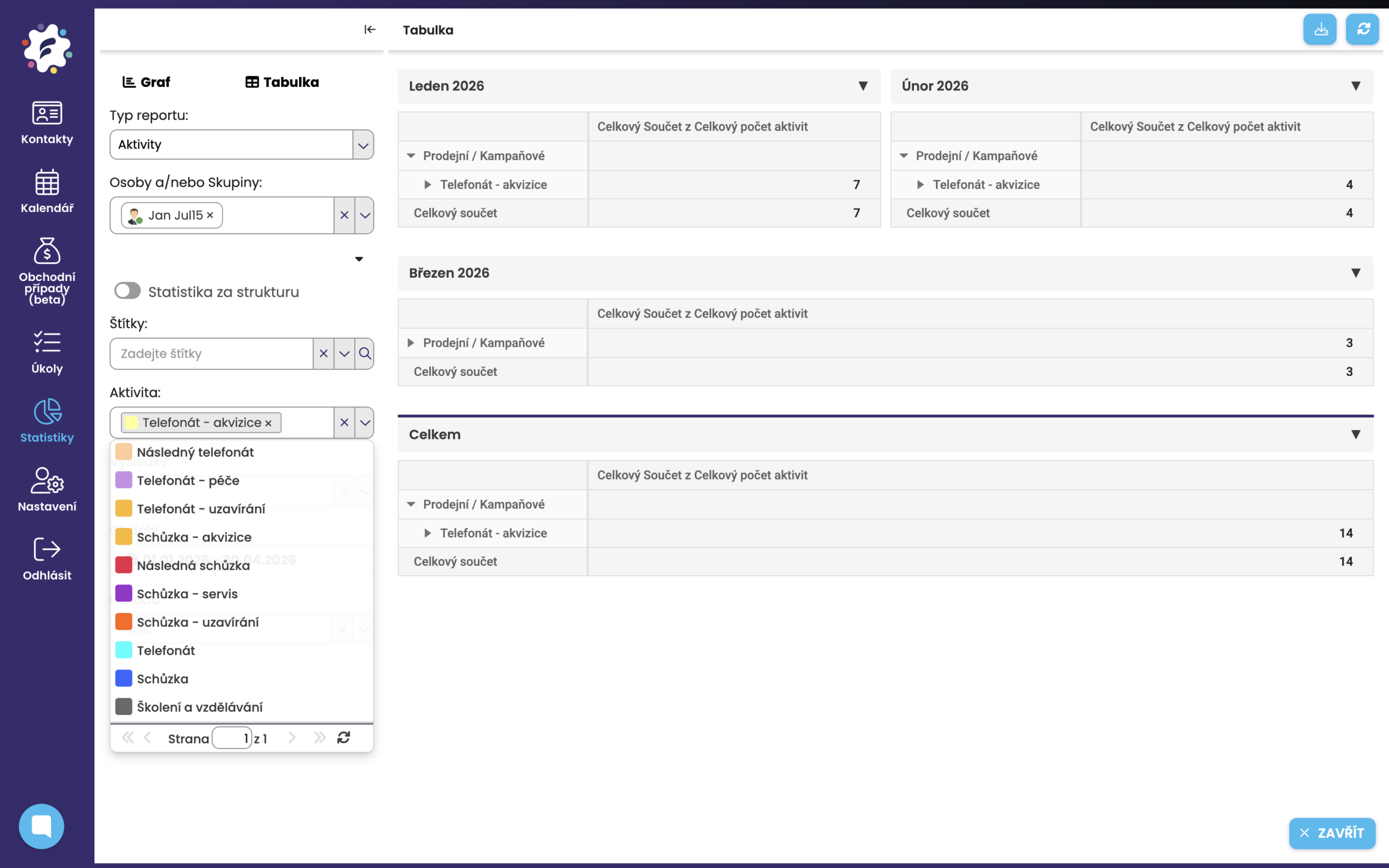
Task: Collapse the Březen 2026 section
Action: tap(1355, 273)
